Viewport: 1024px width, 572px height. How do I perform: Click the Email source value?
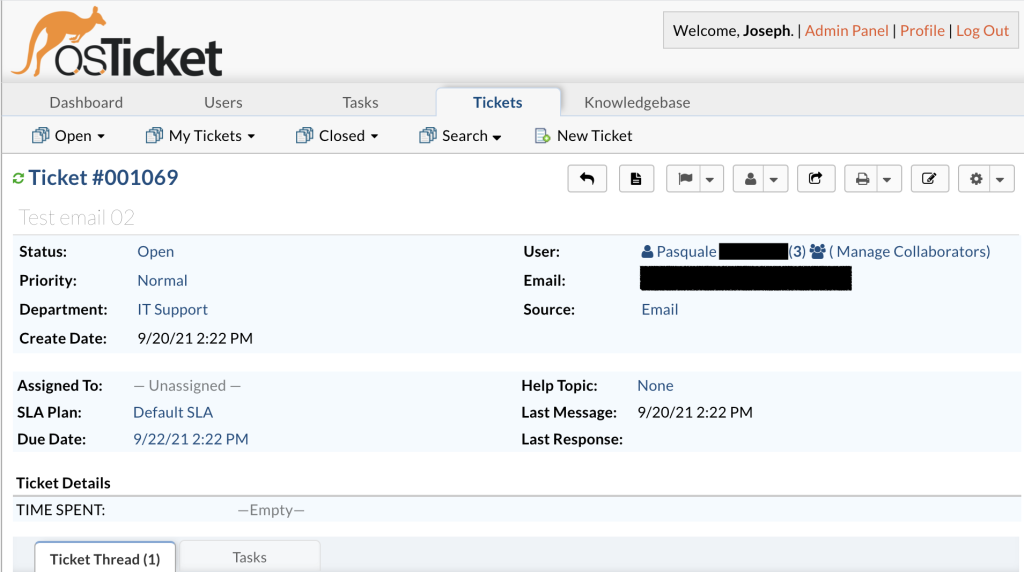click(x=660, y=309)
